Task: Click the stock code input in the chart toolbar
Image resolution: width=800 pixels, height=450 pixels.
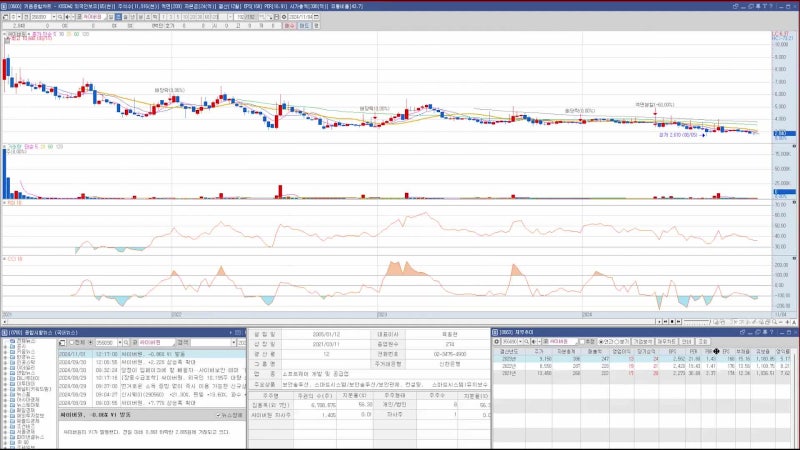Action: (40, 17)
